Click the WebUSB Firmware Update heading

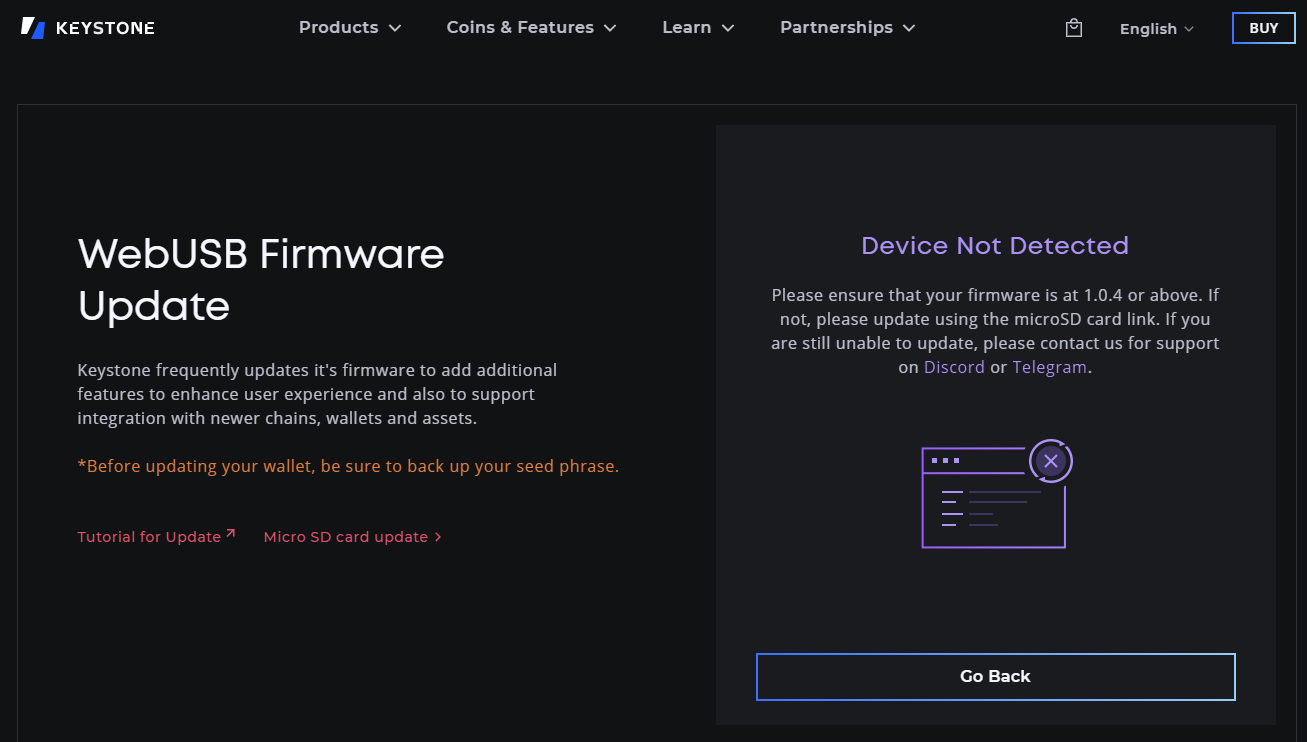coord(261,280)
